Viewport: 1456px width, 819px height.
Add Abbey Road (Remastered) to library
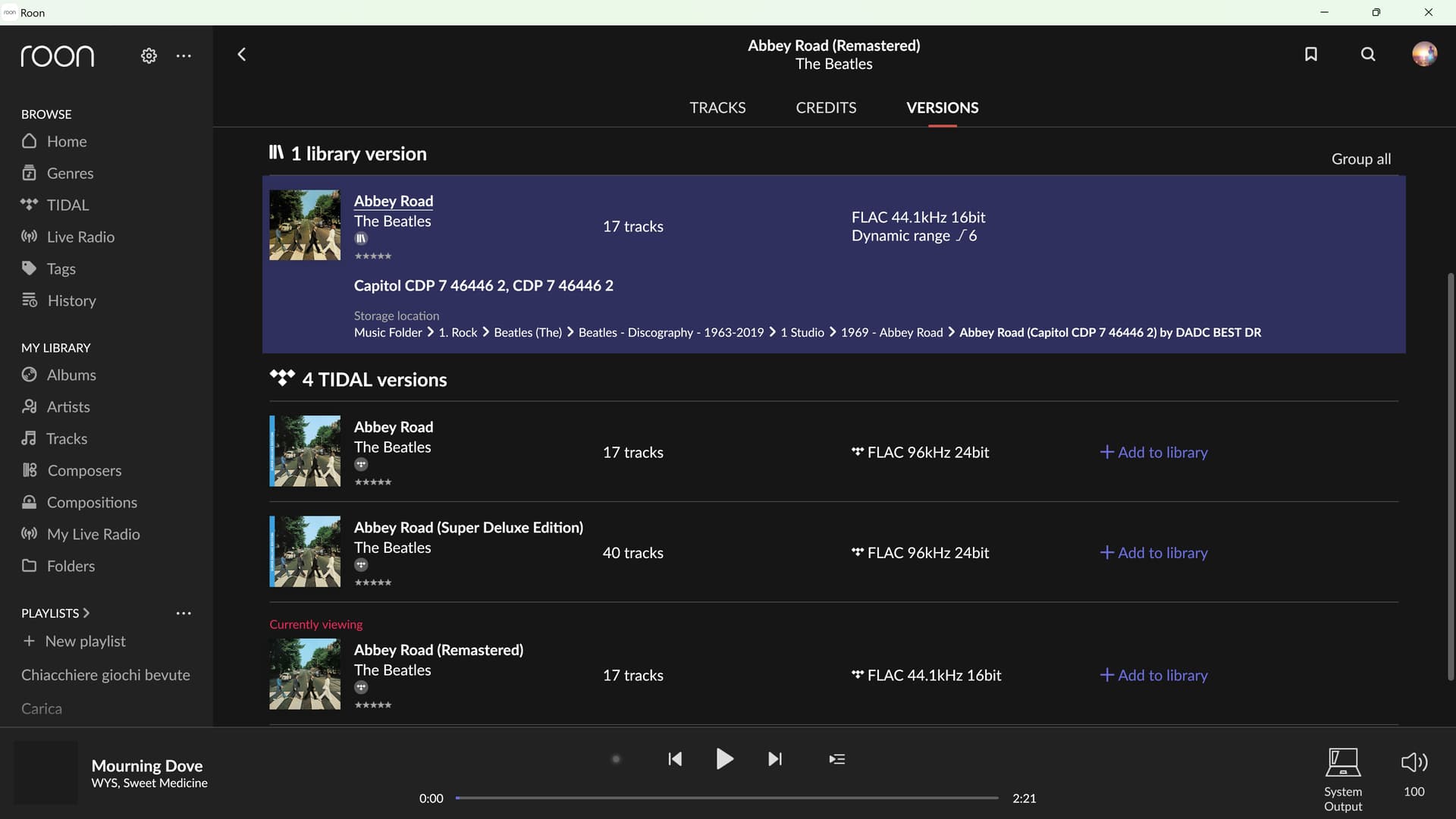[x=1153, y=675]
